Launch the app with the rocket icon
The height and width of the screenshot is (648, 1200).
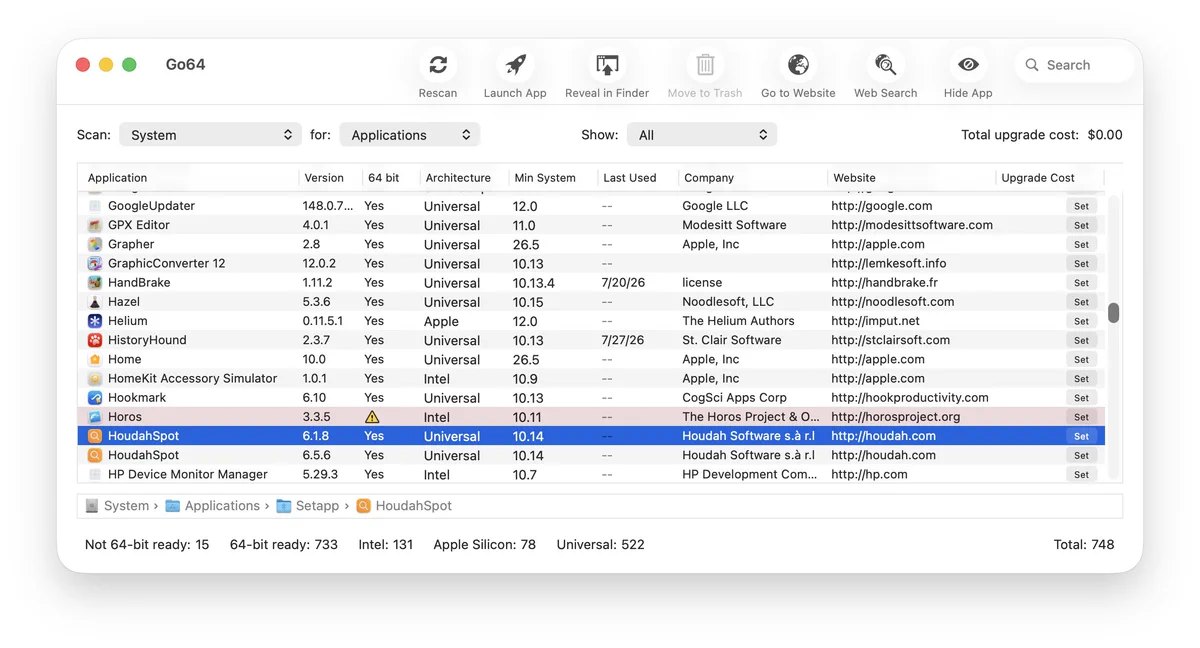coord(515,65)
